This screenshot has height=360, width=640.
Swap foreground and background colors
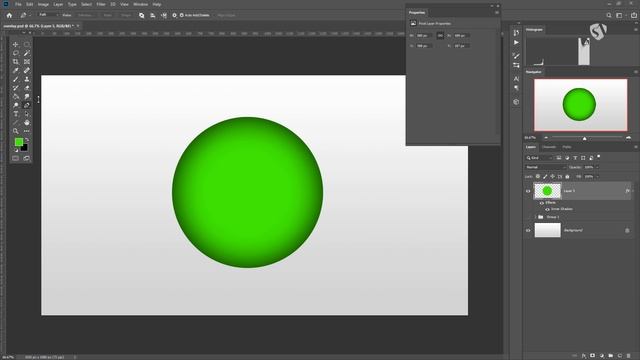[27, 140]
